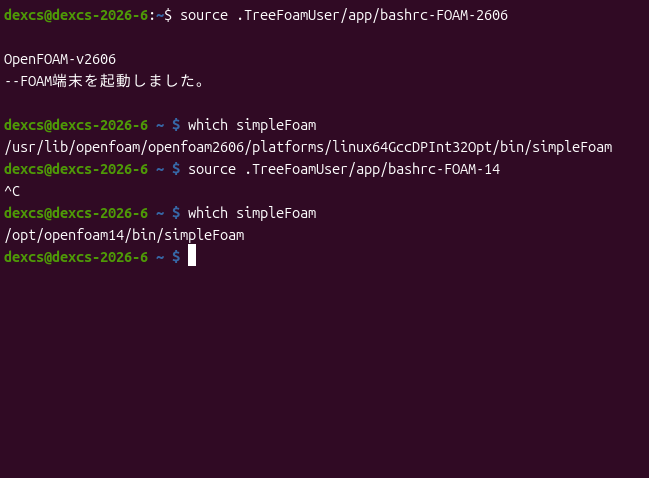Screen dimensions: 649x478
Task: Click the blue '~' on the last prompt line
Action: (160, 257)
